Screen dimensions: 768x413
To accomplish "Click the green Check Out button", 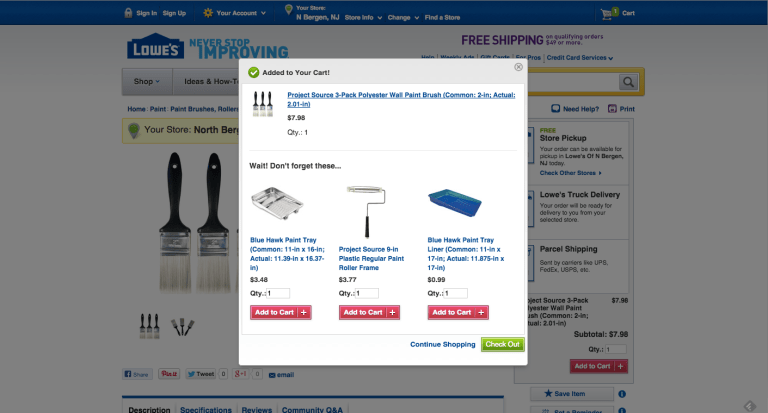I will coord(503,344).
